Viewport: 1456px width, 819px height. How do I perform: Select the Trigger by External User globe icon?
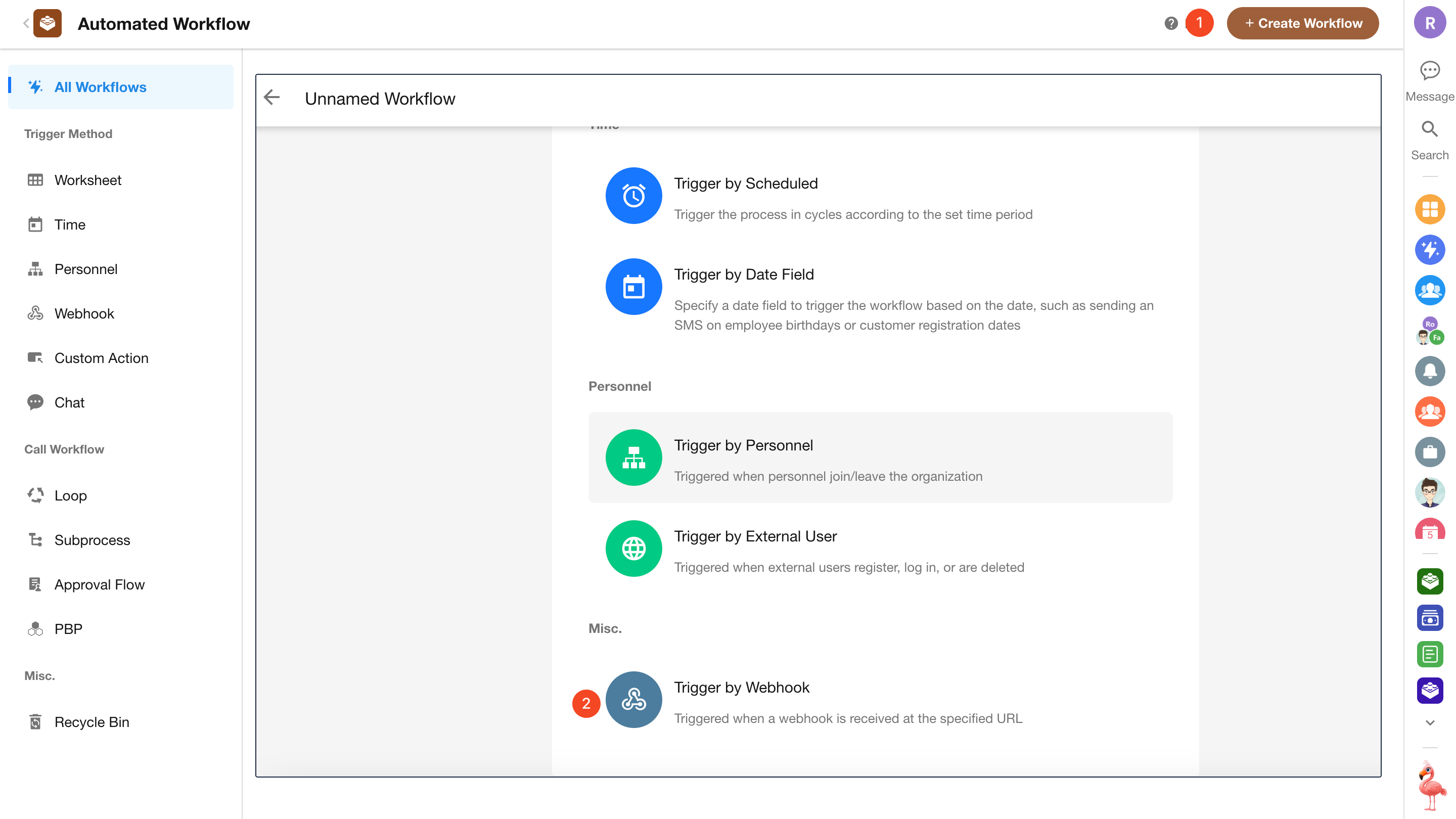point(633,548)
